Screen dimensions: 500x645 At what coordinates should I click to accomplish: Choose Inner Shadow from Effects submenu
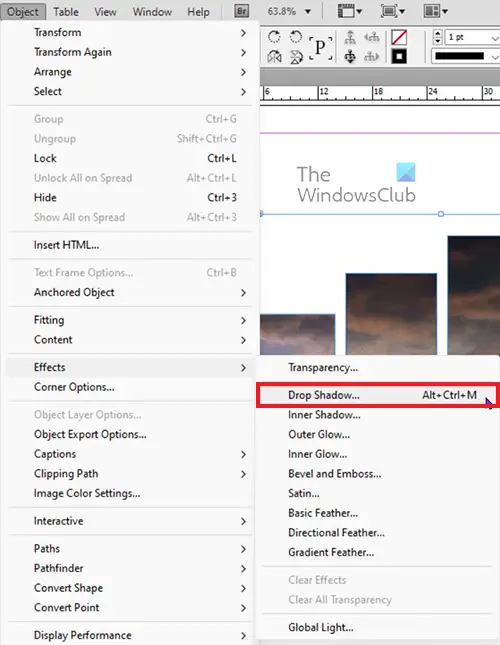[377, 415]
